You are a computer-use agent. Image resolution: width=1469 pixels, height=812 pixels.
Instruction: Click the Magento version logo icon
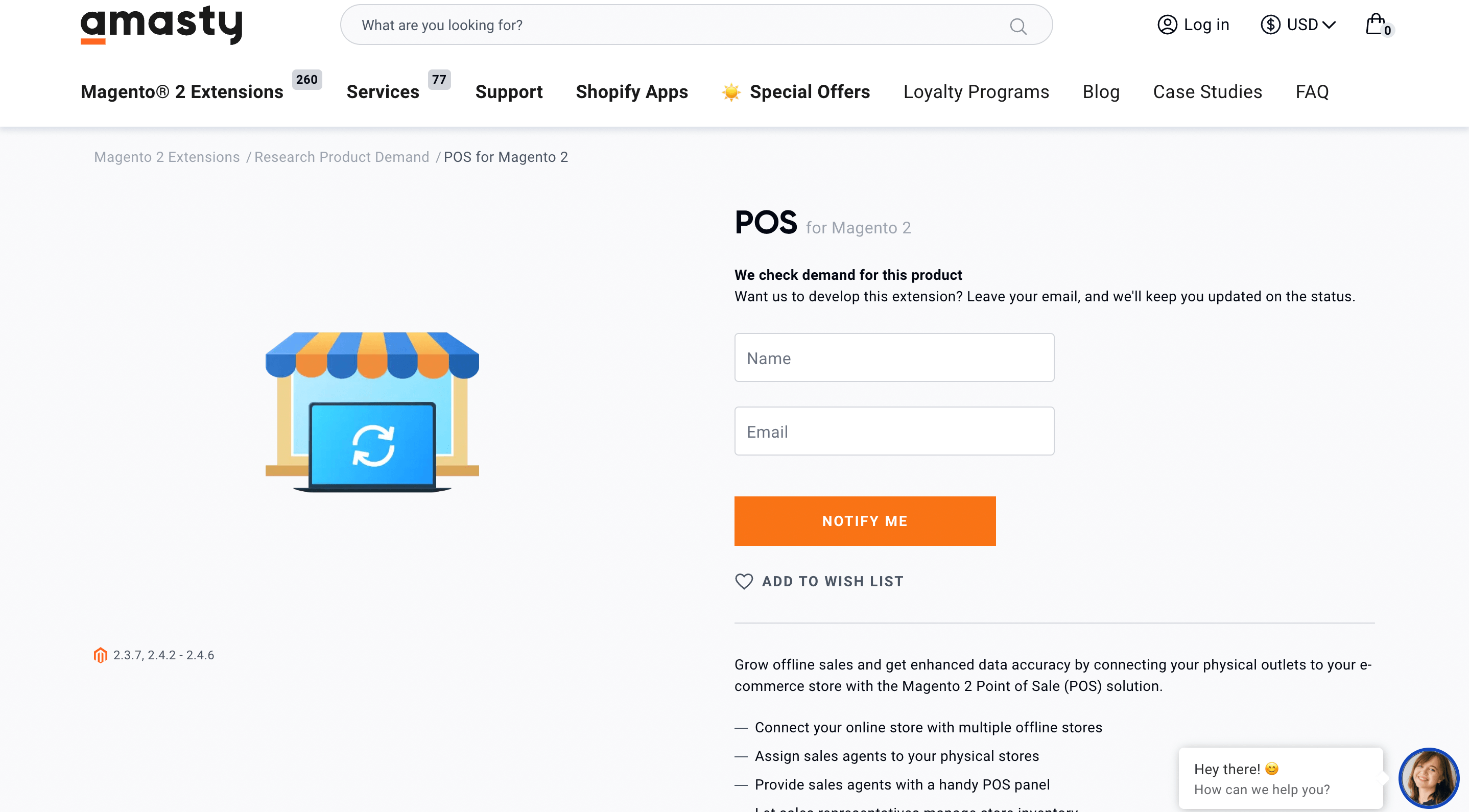[x=100, y=655]
